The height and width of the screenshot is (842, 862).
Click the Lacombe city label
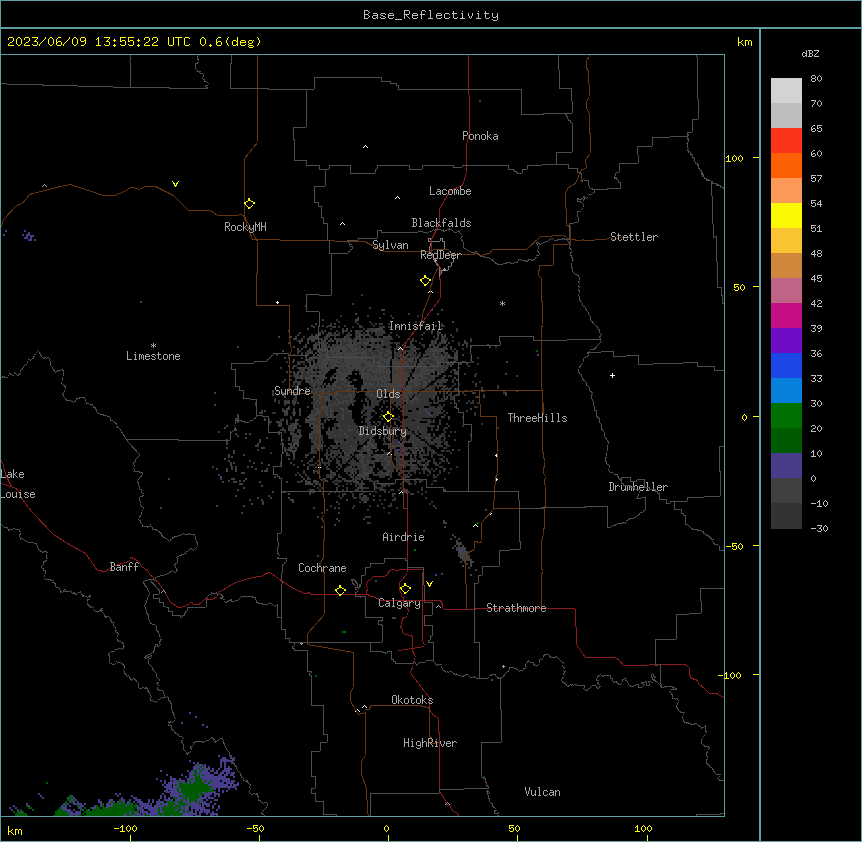(450, 191)
